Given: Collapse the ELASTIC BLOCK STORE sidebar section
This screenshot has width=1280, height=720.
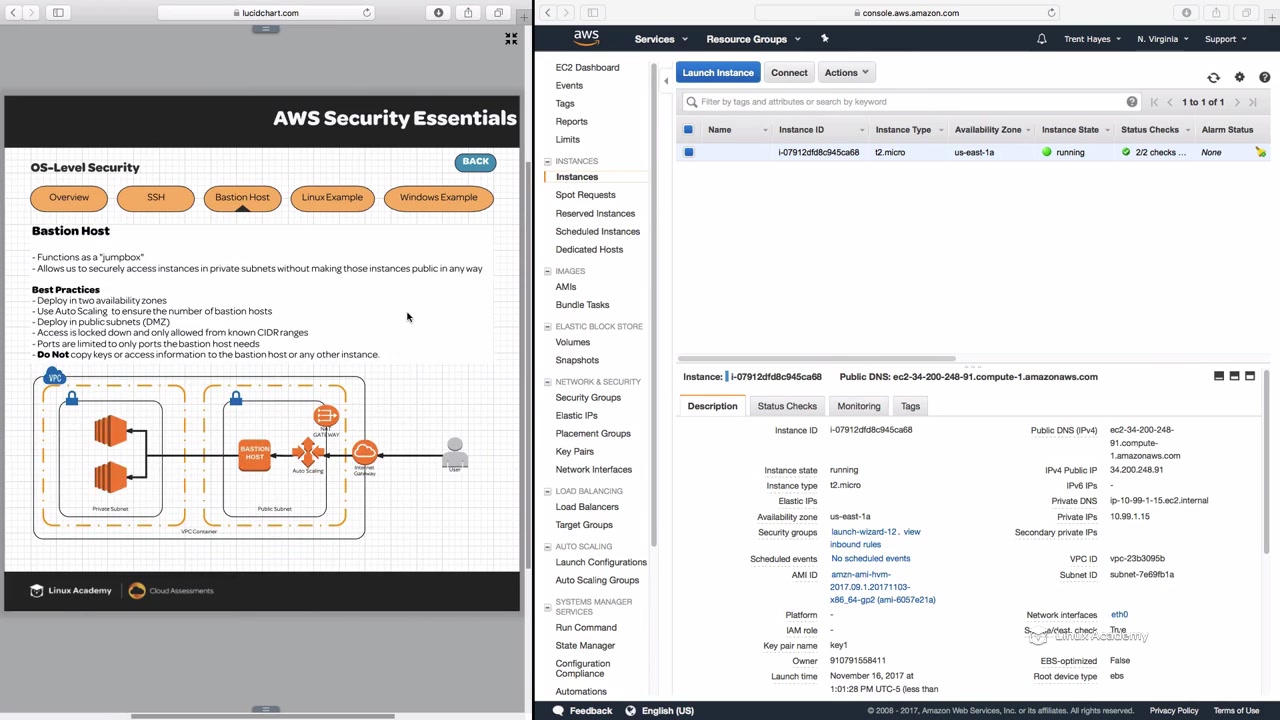Looking at the screenshot, I should (x=547, y=327).
